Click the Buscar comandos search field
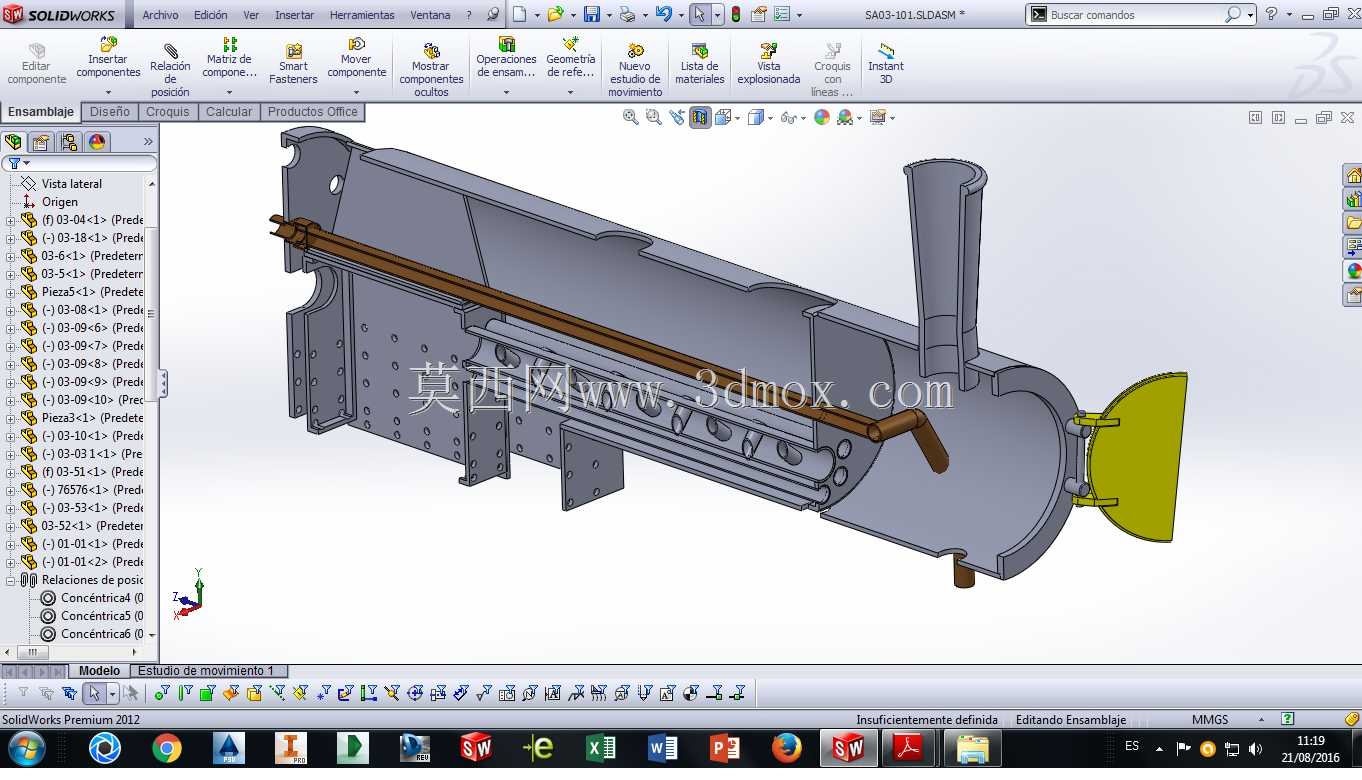 (1140, 15)
